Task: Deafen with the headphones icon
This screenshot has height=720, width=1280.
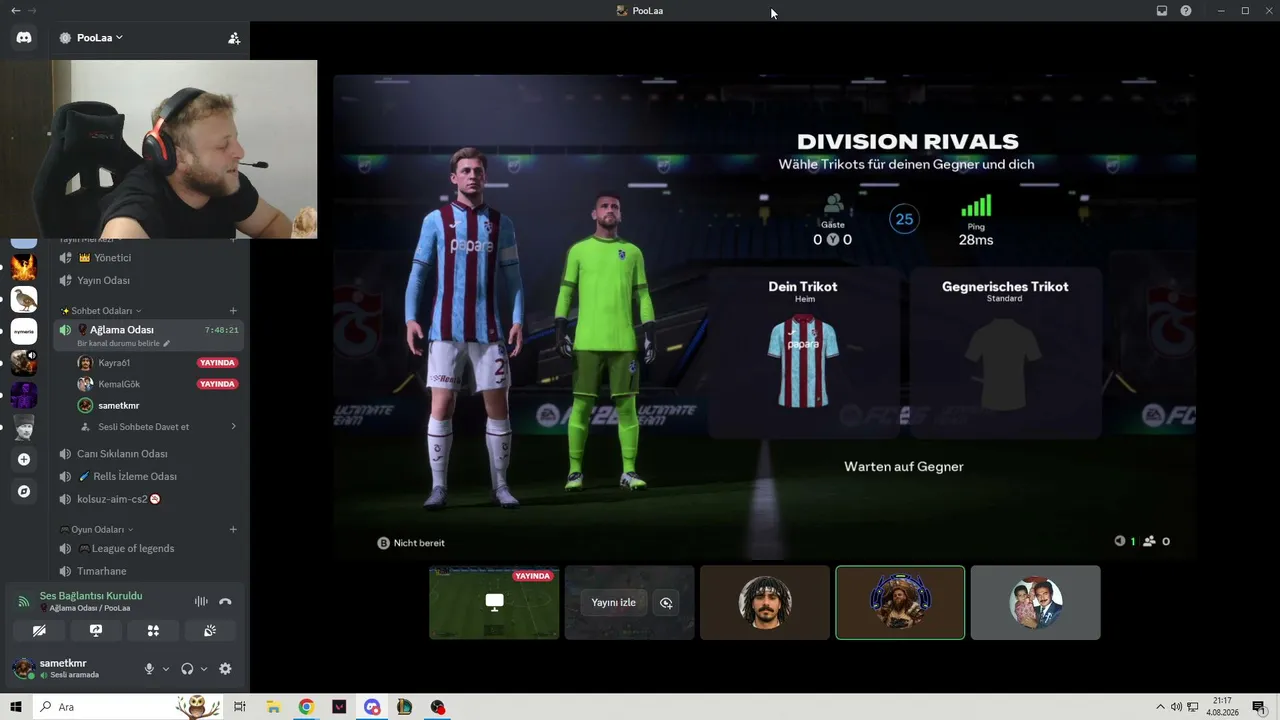Action: [x=187, y=669]
